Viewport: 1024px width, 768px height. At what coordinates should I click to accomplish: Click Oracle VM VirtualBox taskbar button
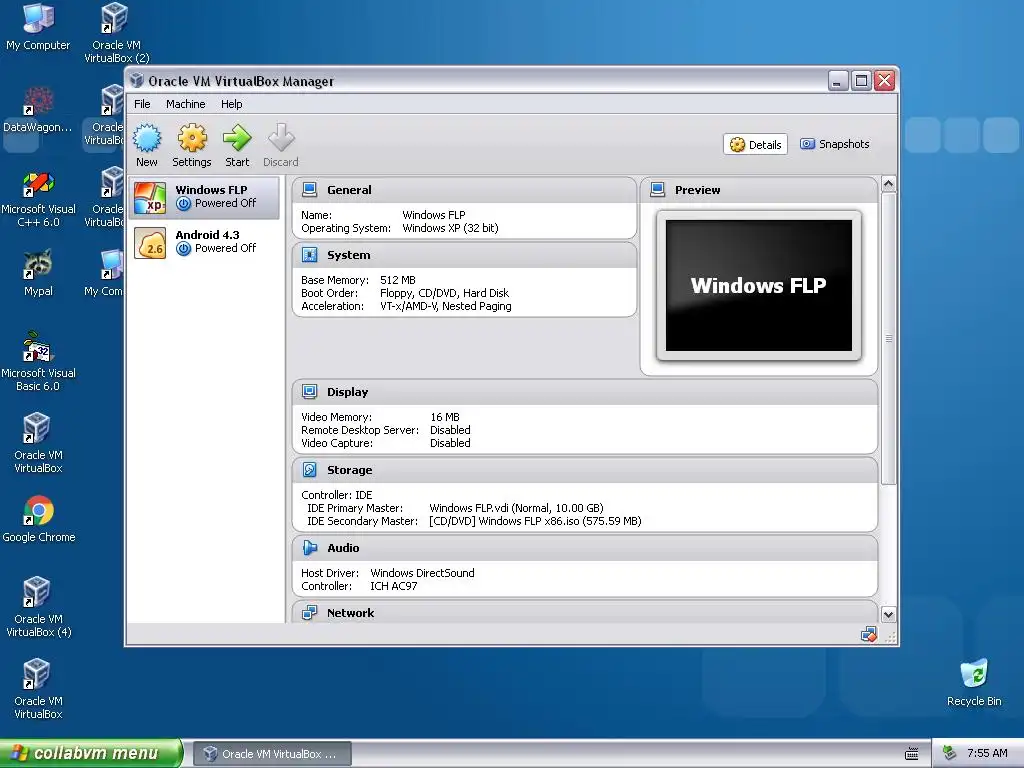[273, 754]
